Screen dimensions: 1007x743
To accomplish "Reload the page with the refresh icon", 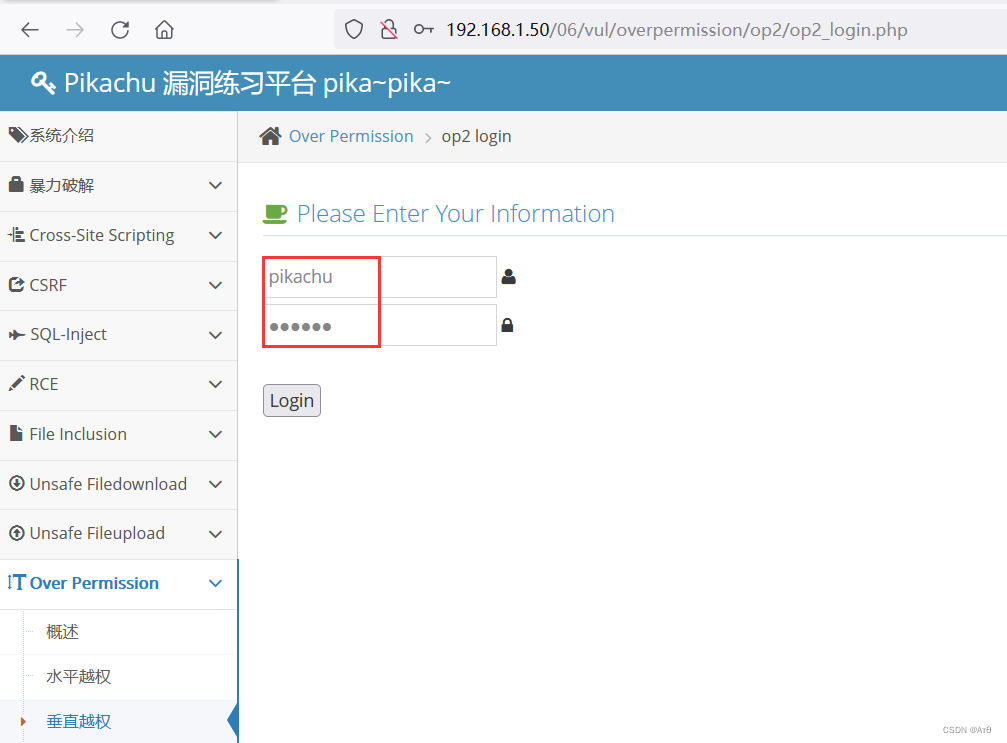I will pyautogui.click(x=120, y=30).
